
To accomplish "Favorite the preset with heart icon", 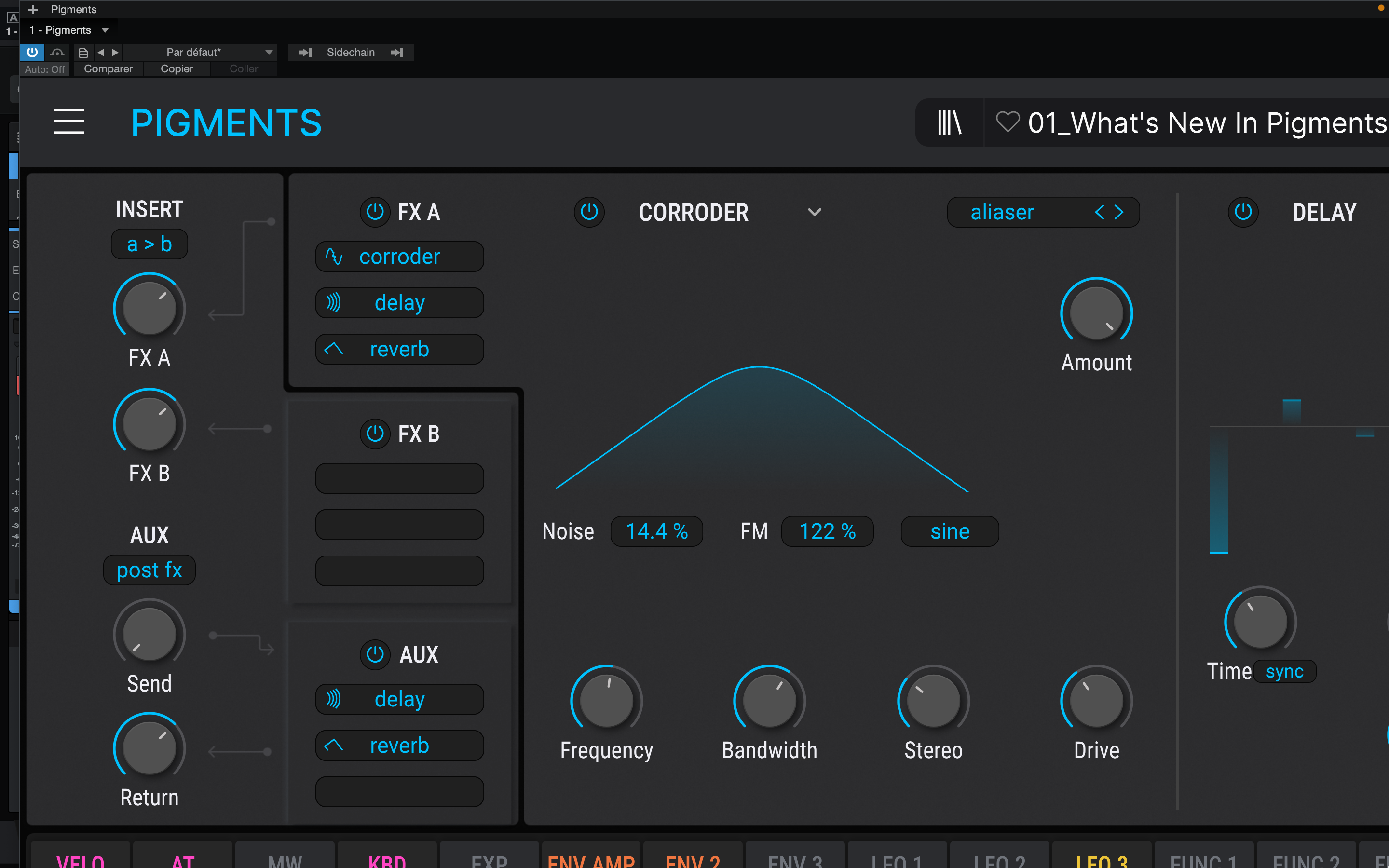I will (1008, 122).
